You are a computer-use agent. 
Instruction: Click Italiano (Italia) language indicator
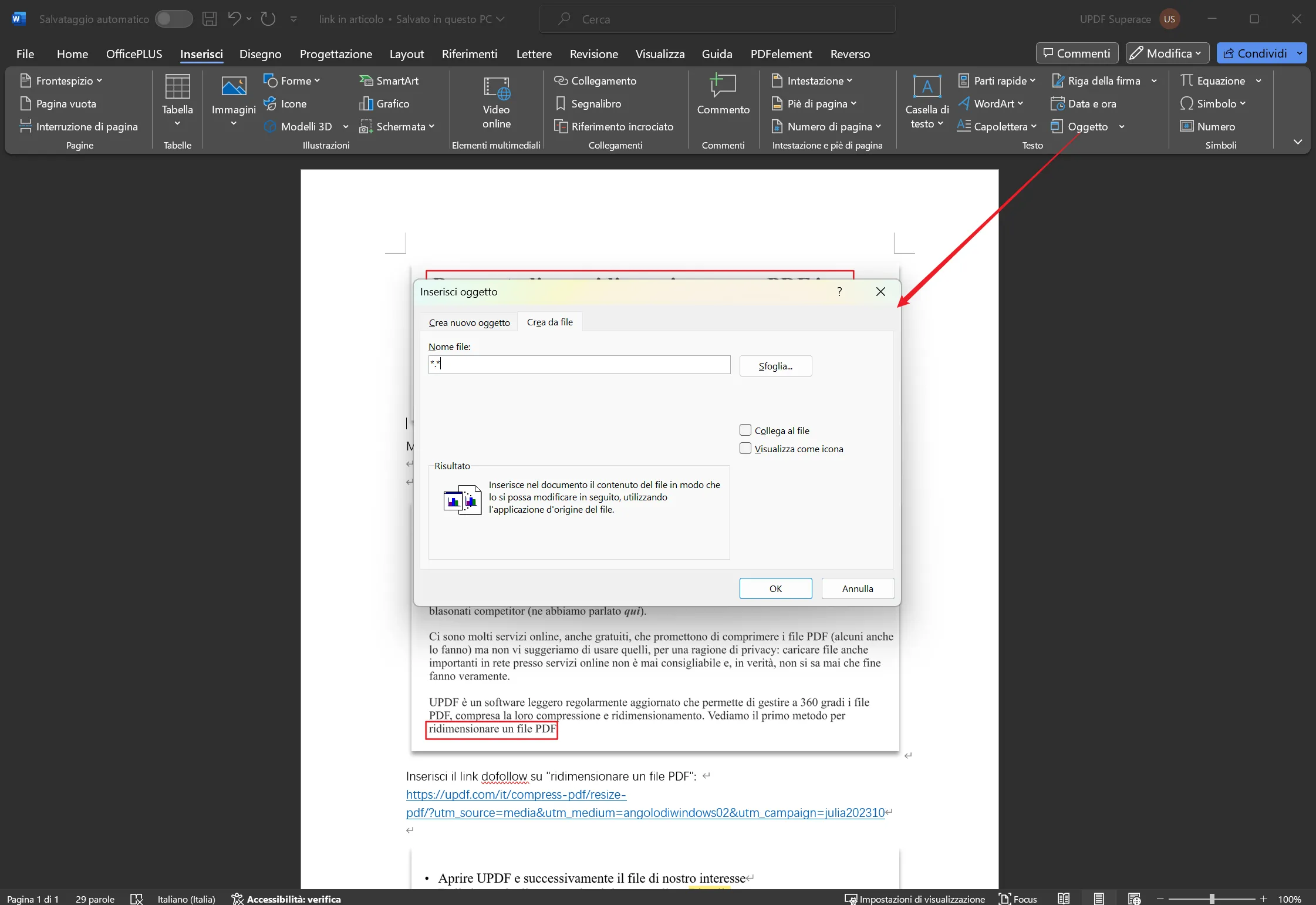(186, 899)
